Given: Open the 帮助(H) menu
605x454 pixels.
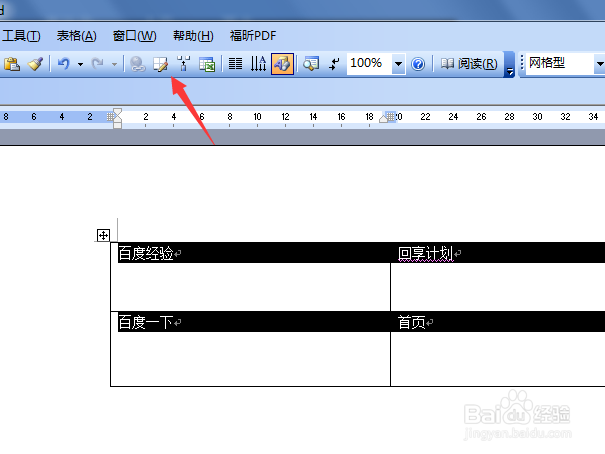Looking at the screenshot, I should (x=193, y=36).
